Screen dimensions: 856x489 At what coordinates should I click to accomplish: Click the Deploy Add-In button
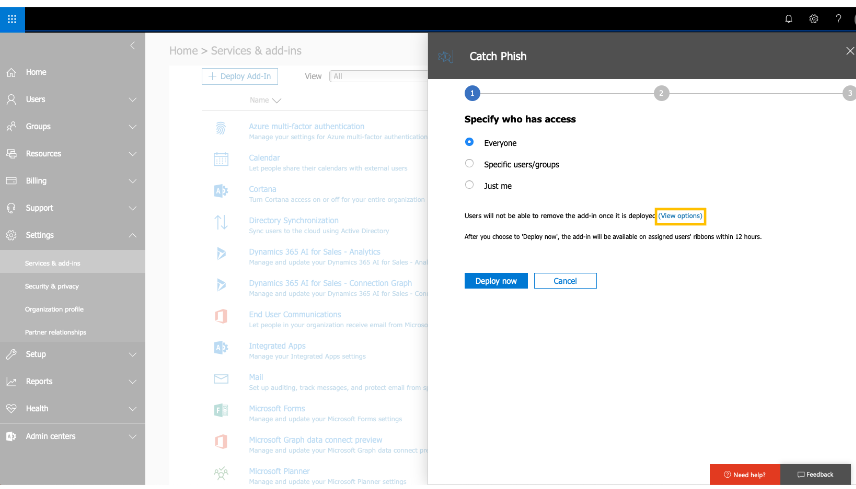point(240,76)
